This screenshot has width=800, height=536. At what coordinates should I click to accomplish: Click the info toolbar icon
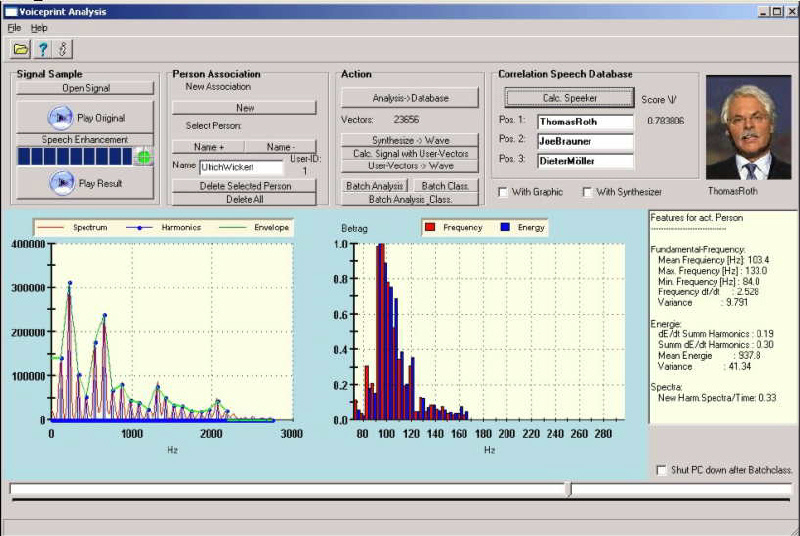(x=63, y=49)
